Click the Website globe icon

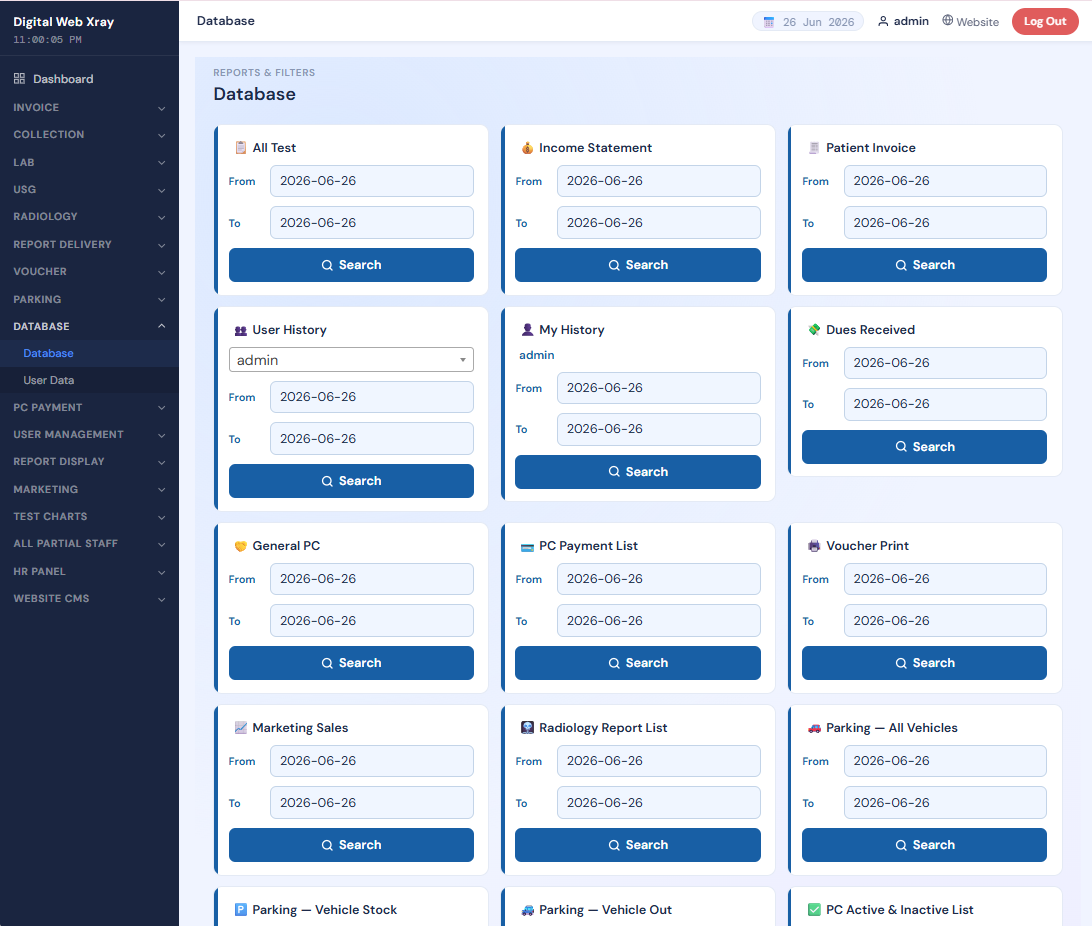tap(948, 20)
